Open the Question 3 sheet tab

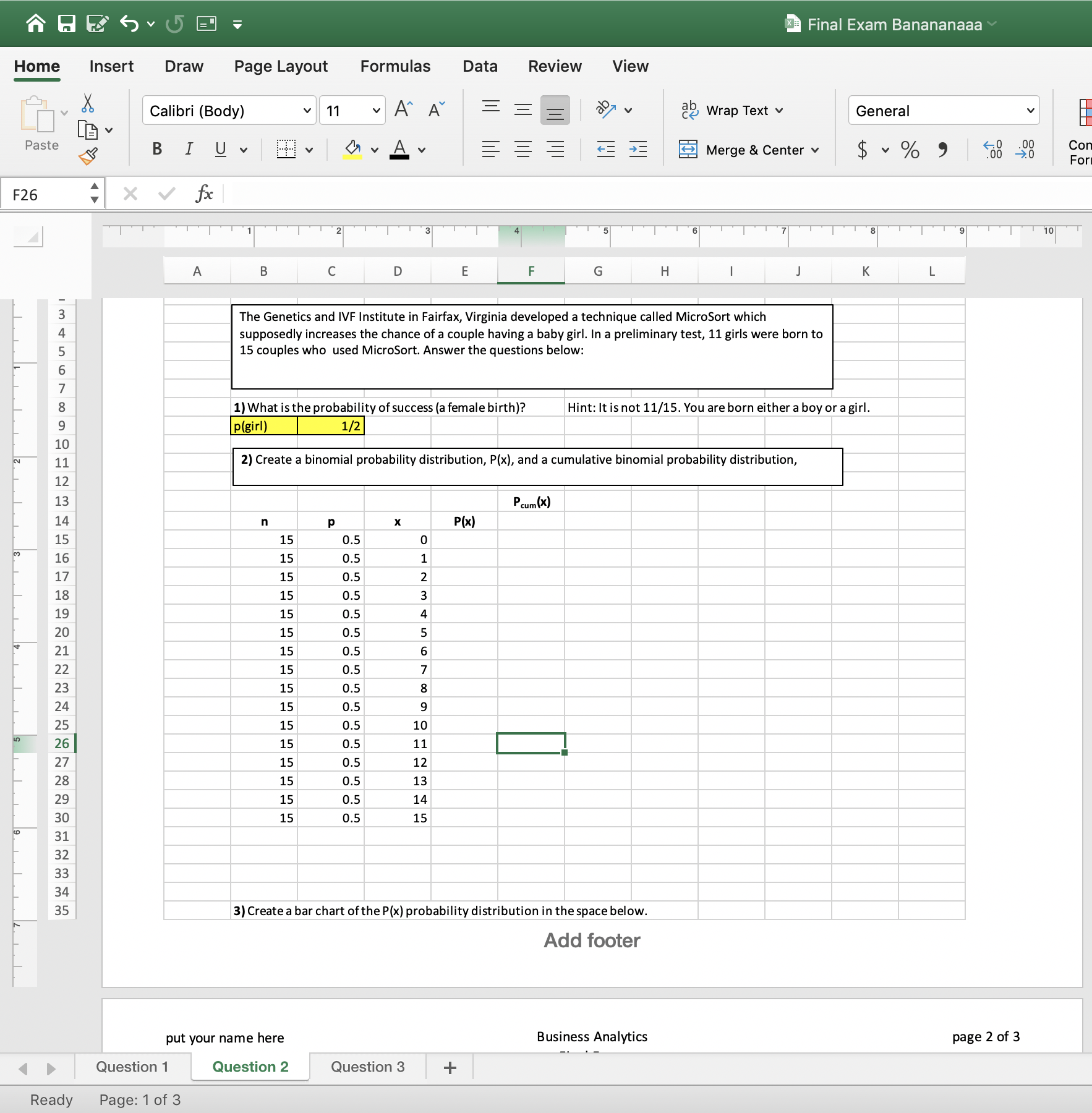pos(367,1067)
